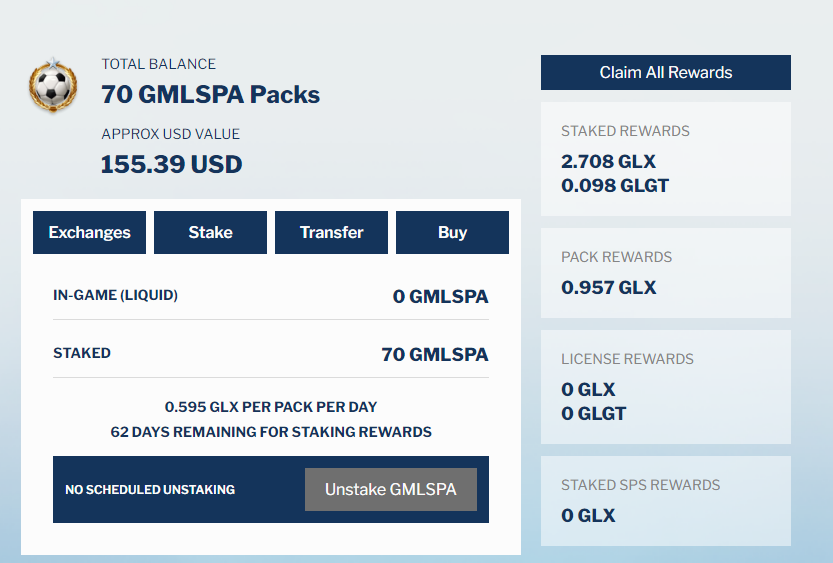
Task: Click the 2.708 GLX staked reward amount
Action: [x=608, y=161]
